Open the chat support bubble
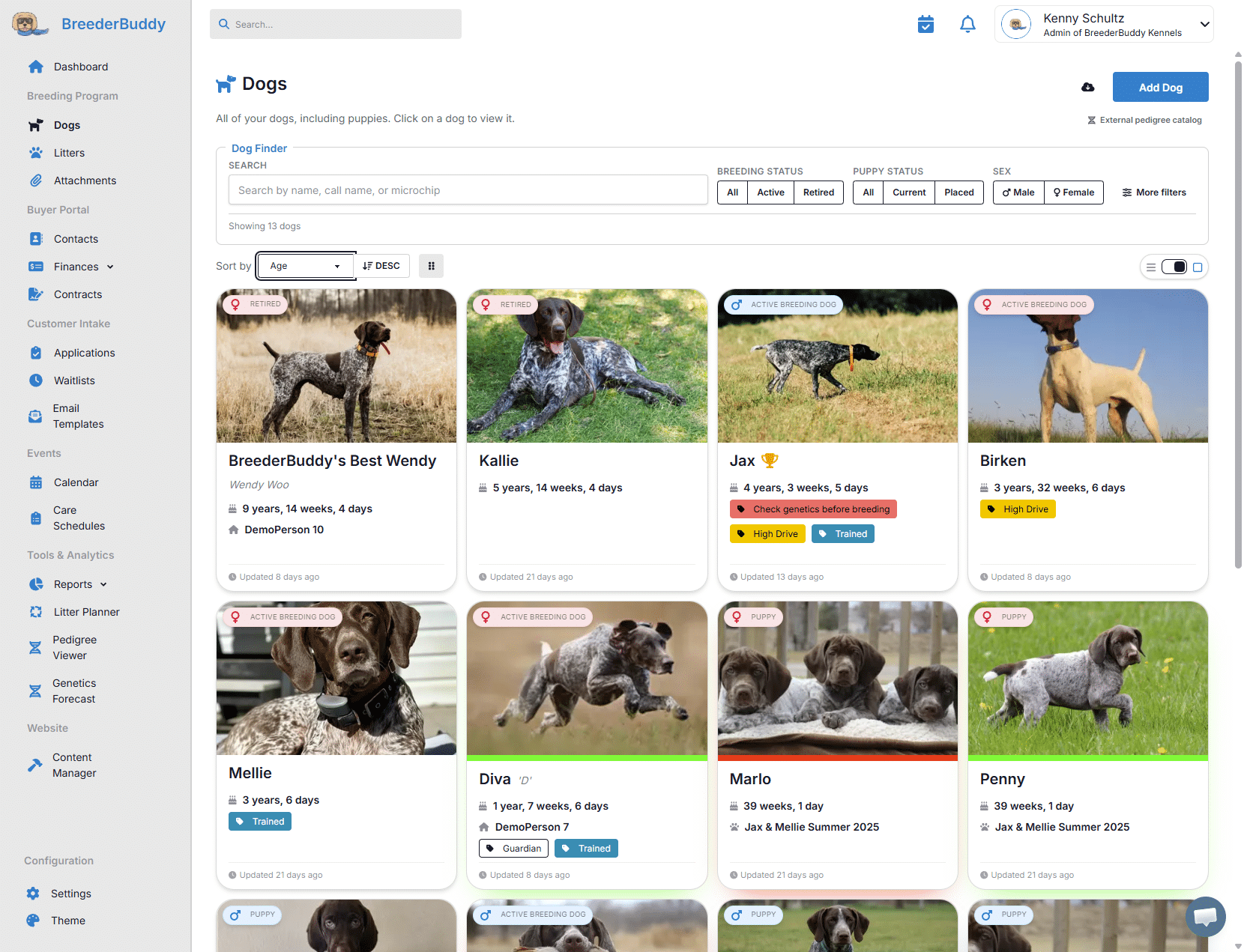This screenshot has width=1244, height=952. pos(1205,916)
